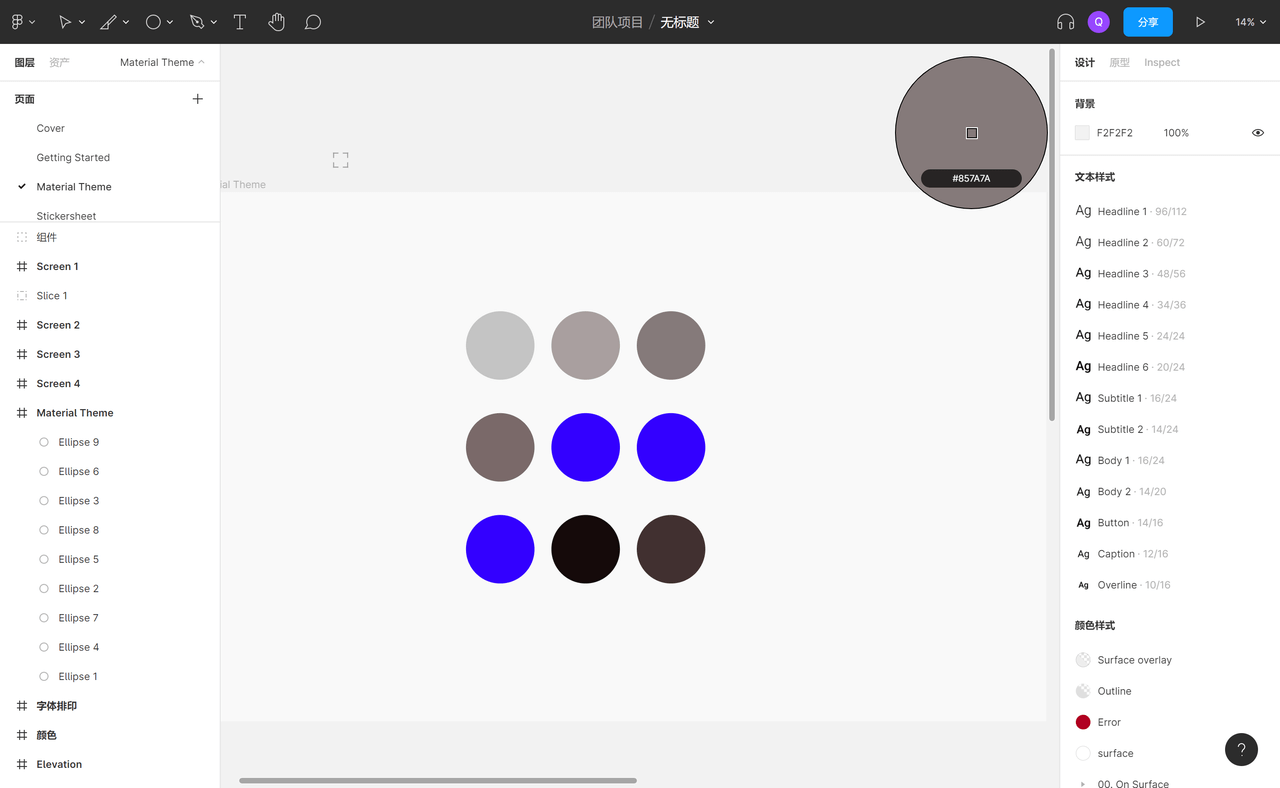The height and width of the screenshot is (788, 1280).
Task: Select the Move tool arrow
Action: tap(64, 22)
